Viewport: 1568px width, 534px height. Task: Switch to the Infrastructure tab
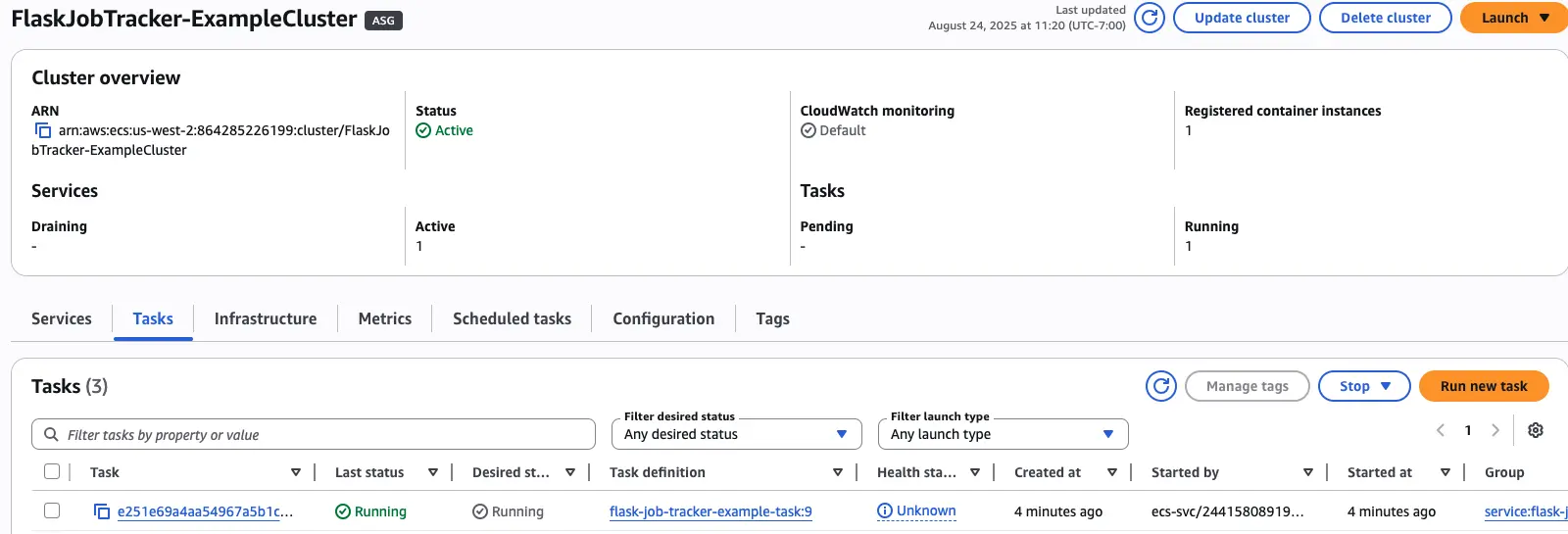[x=266, y=318]
